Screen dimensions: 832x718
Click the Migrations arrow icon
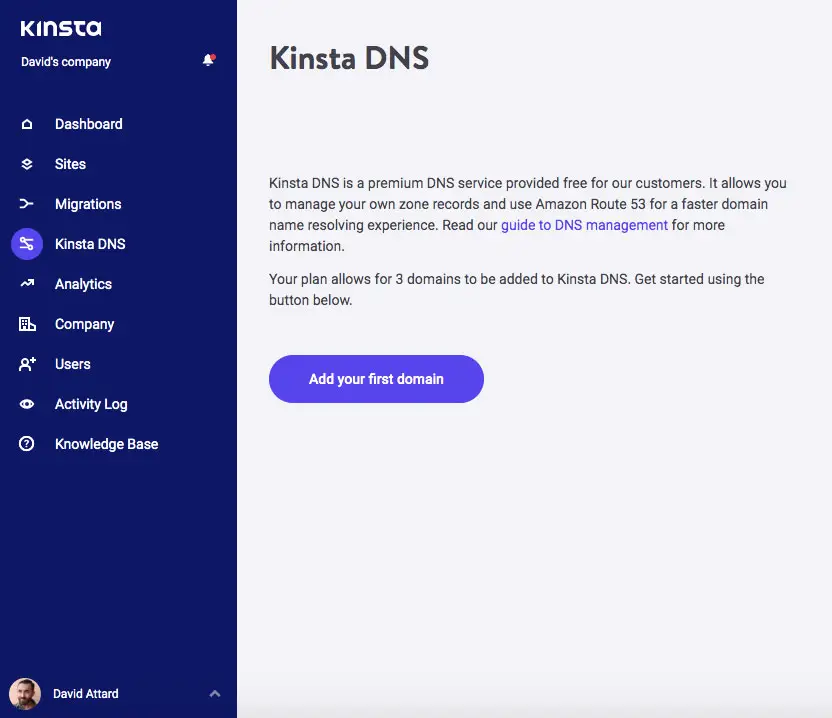[x=27, y=204]
